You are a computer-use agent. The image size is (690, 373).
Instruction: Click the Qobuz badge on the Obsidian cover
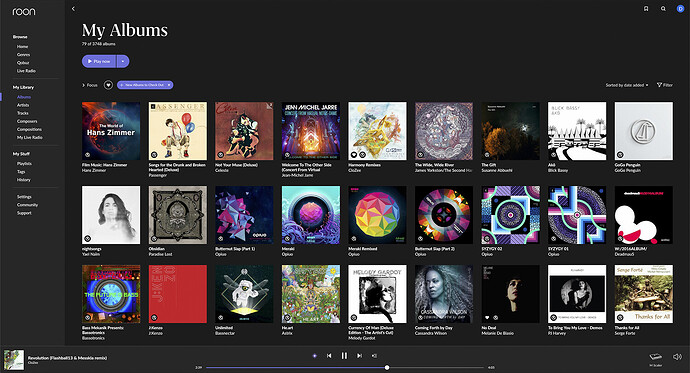(154, 239)
